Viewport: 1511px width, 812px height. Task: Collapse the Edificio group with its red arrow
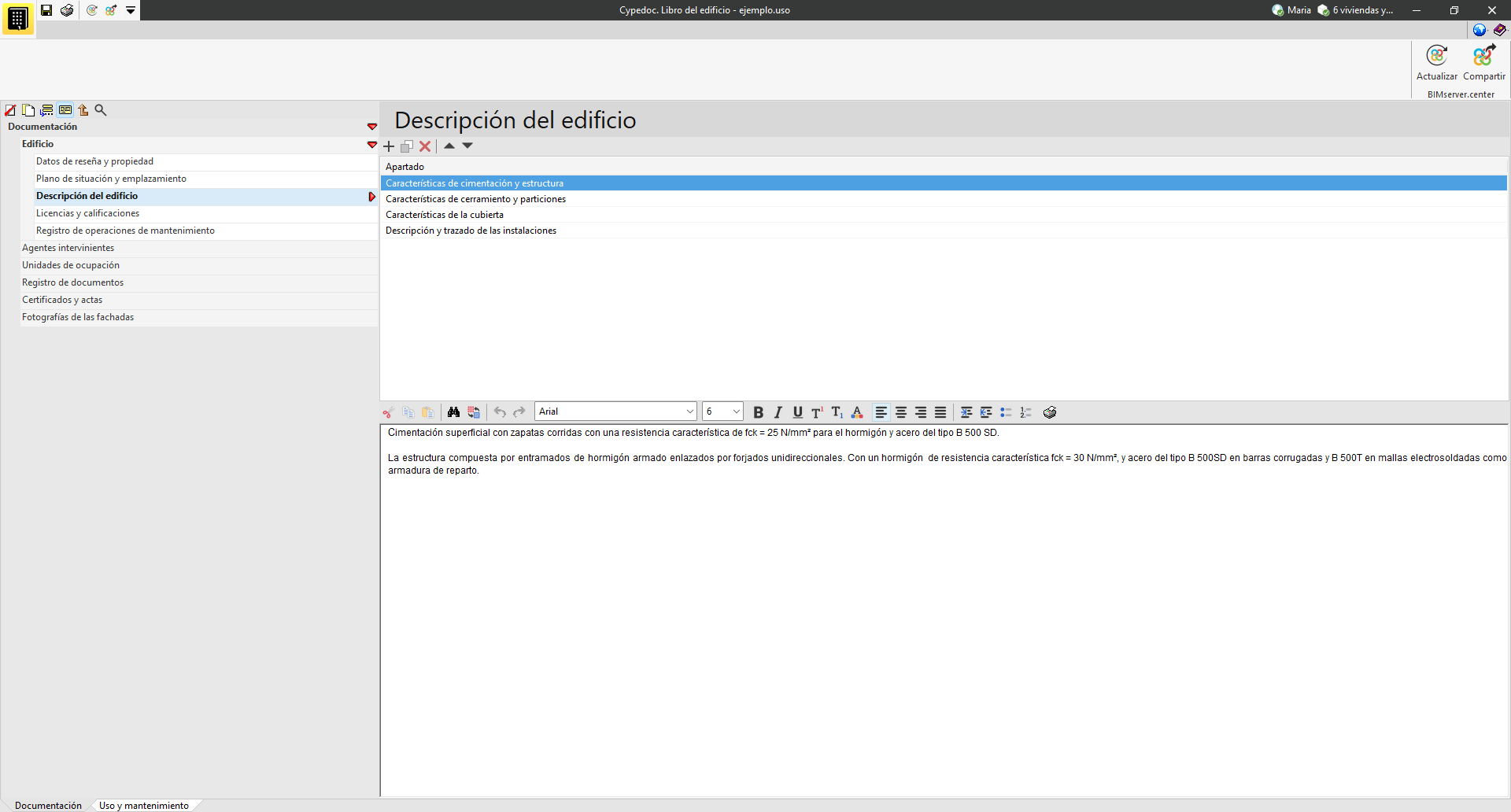(x=372, y=144)
